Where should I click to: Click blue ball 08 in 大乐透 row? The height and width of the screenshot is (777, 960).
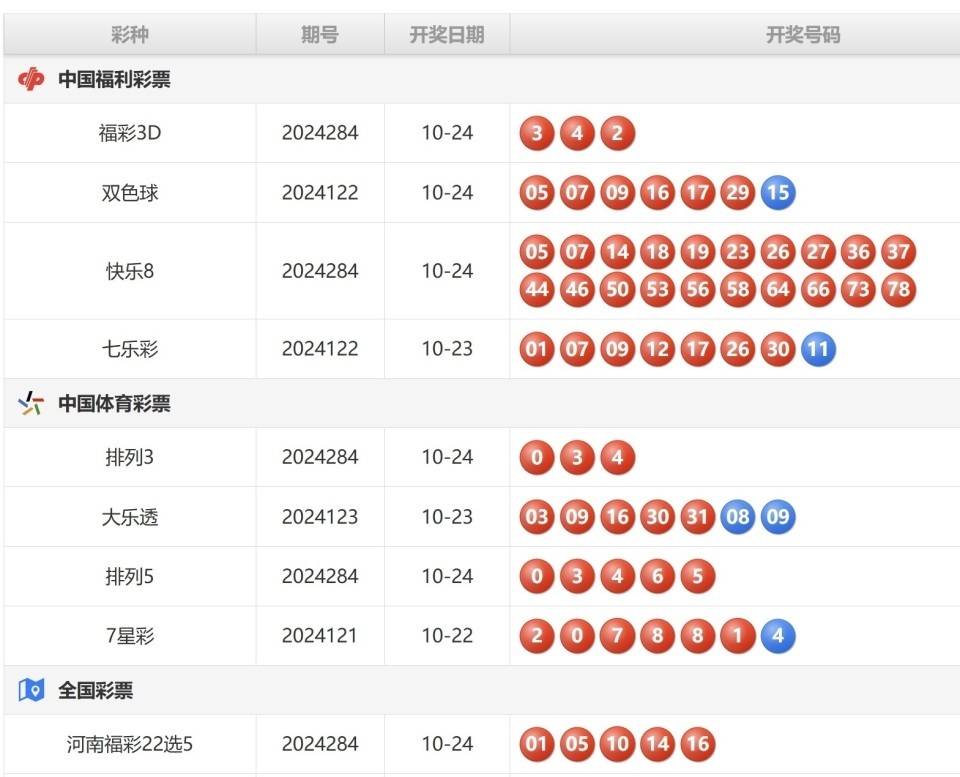tap(738, 517)
